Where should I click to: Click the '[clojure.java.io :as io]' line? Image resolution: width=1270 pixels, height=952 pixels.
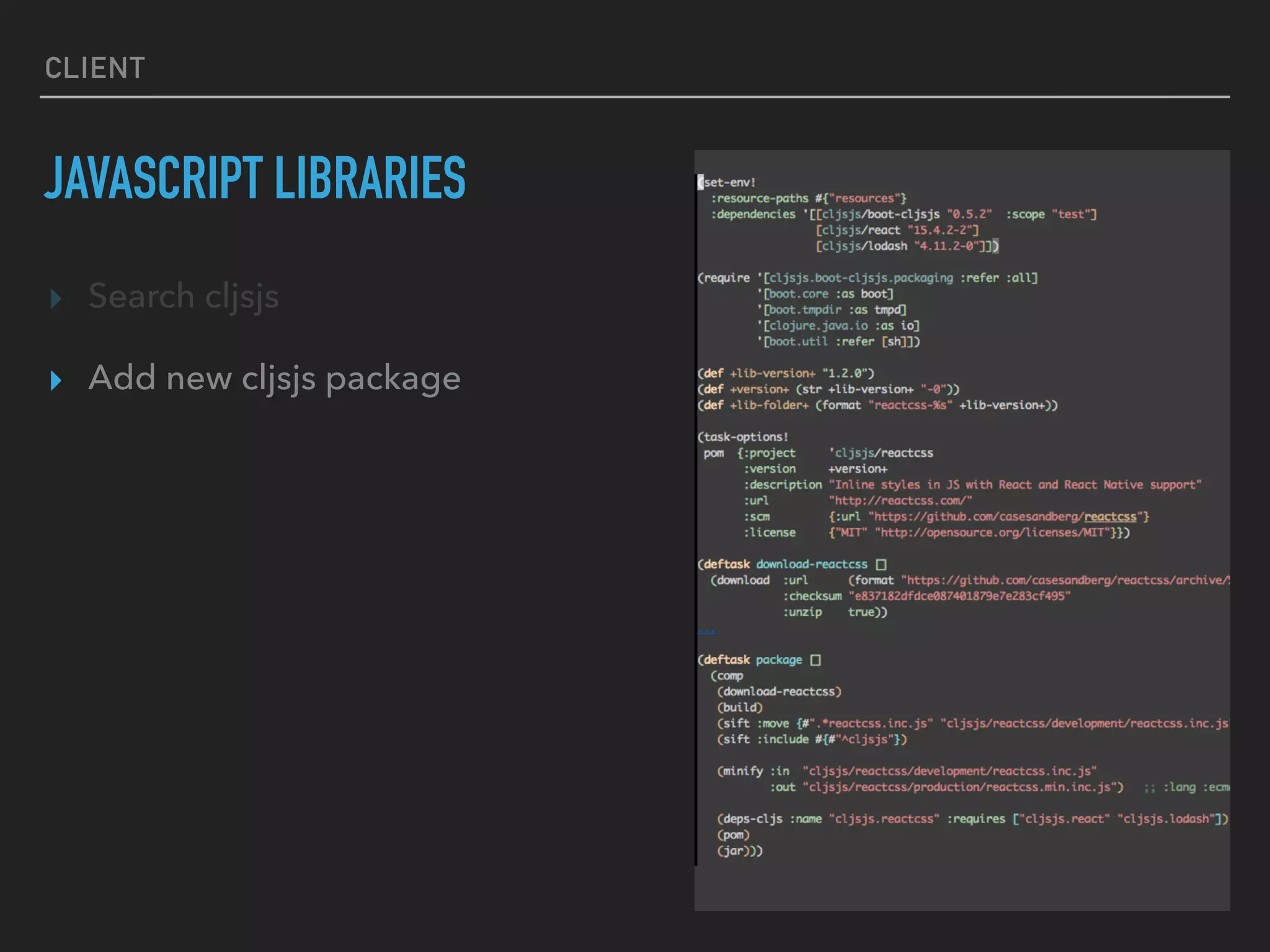coord(838,325)
